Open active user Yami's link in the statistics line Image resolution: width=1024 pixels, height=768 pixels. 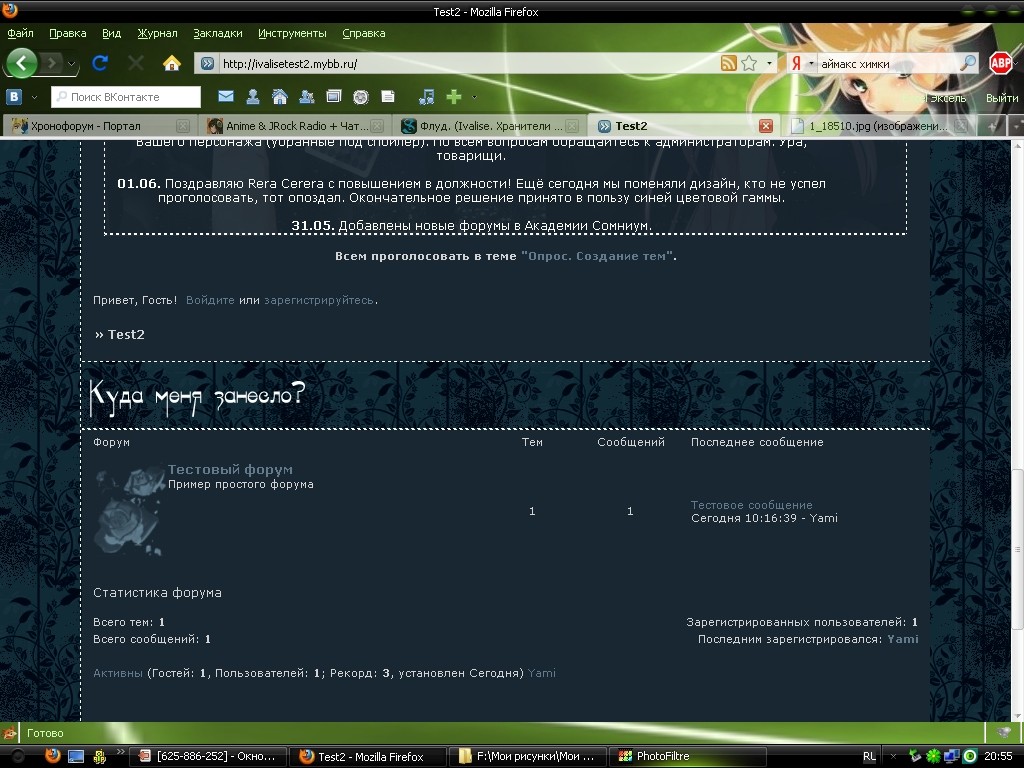point(541,673)
